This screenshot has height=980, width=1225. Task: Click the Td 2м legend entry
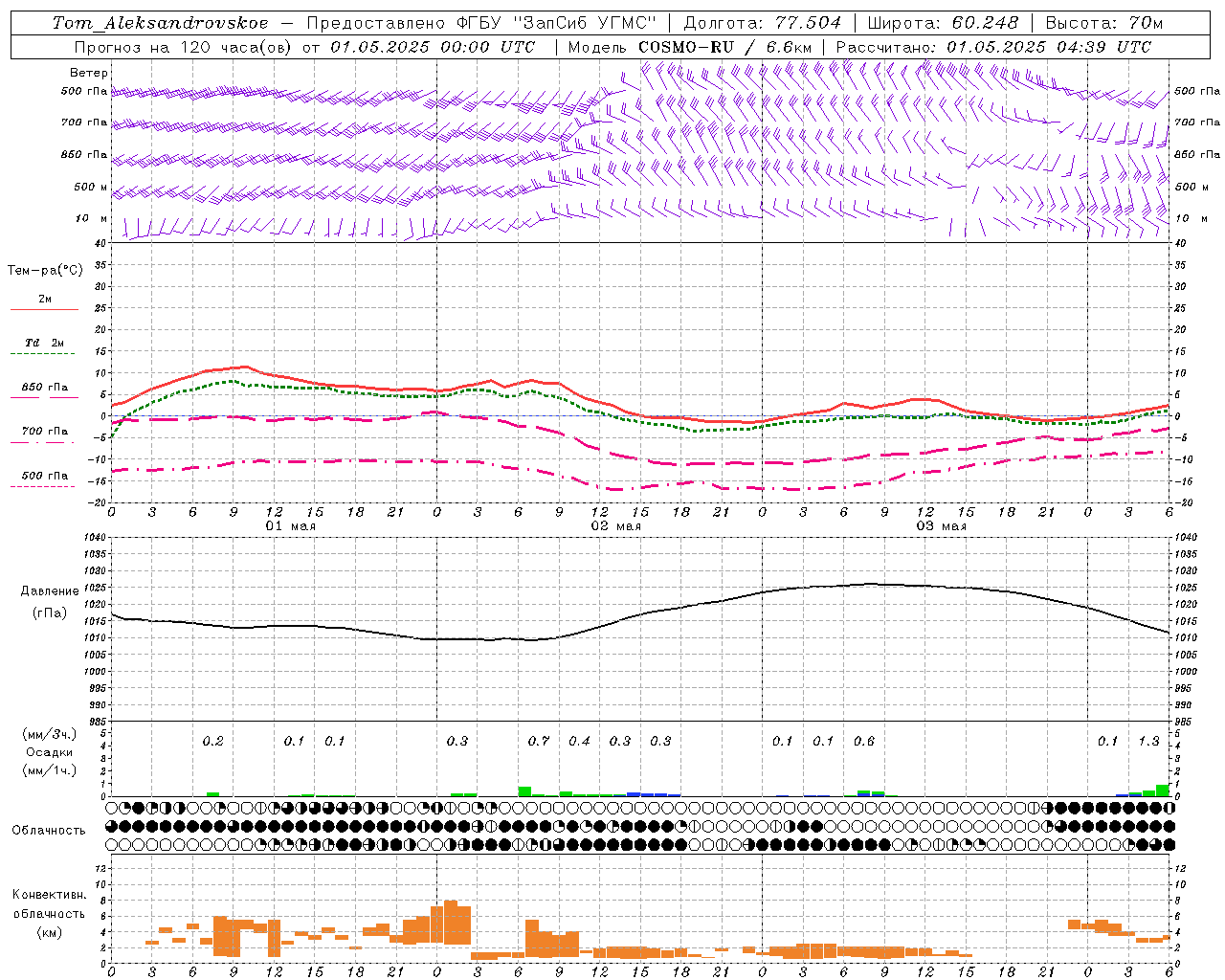(x=45, y=343)
